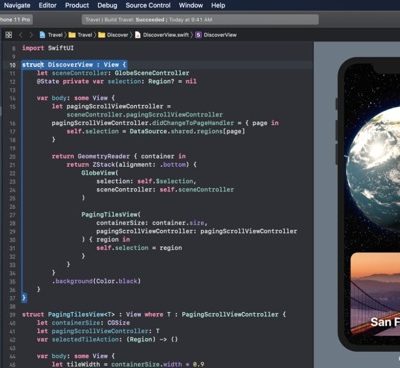Open the Editor menu
Image resolution: width=400 pixels, height=368 pixels.
point(48,5)
